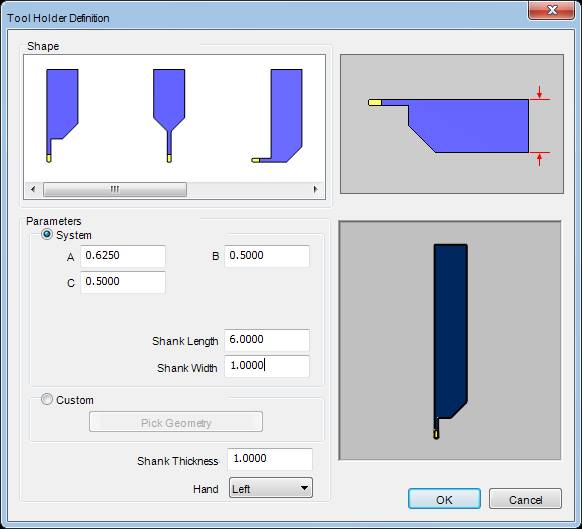Confirm with the OK button
Image resolution: width=582 pixels, height=529 pixels.
point(444,499)
